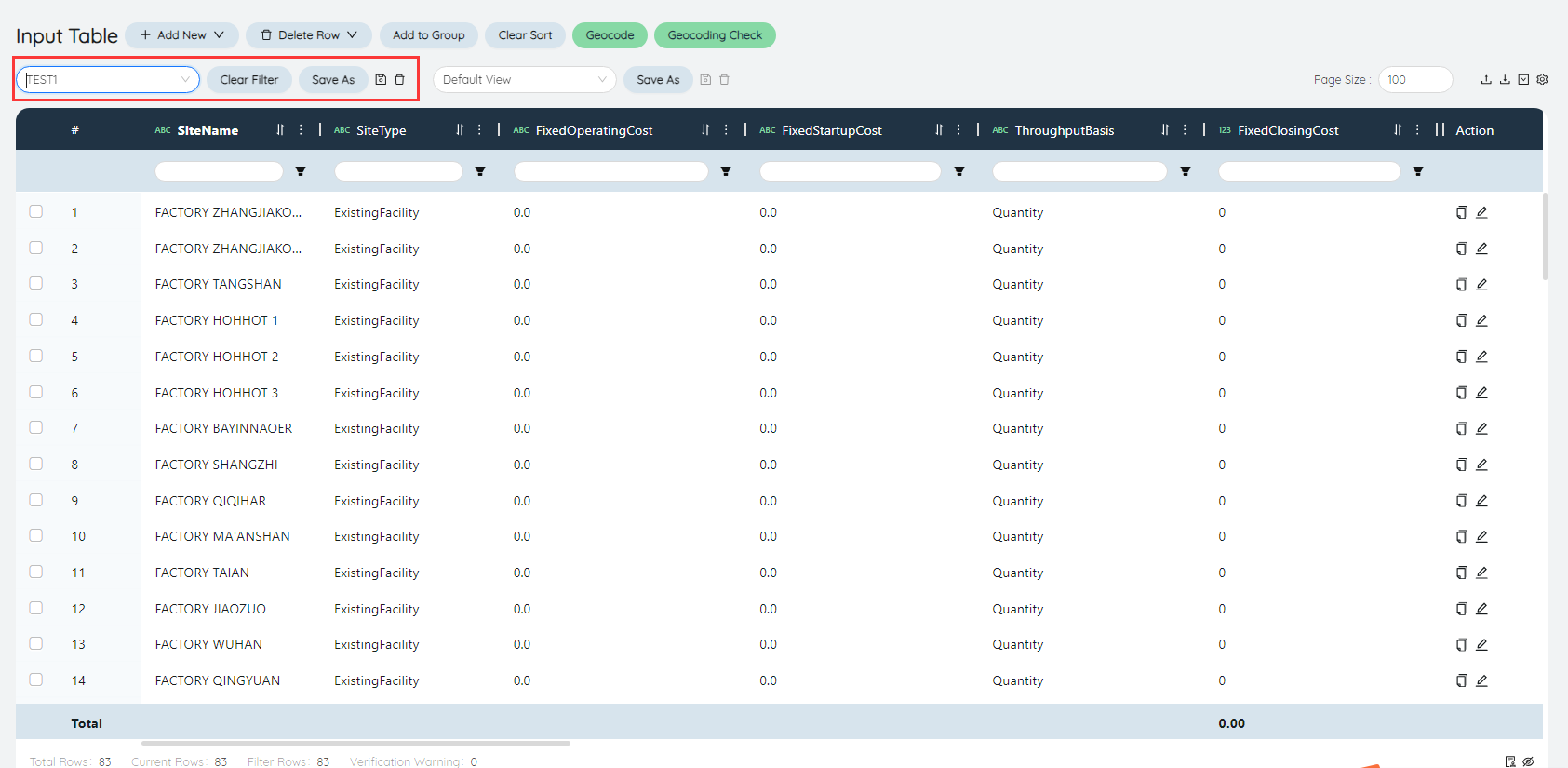The width and height of the screenshot is (1568, 768).
Task: Click FixedStartupCost filter funnel icon
Action: [x=959, y=171]
